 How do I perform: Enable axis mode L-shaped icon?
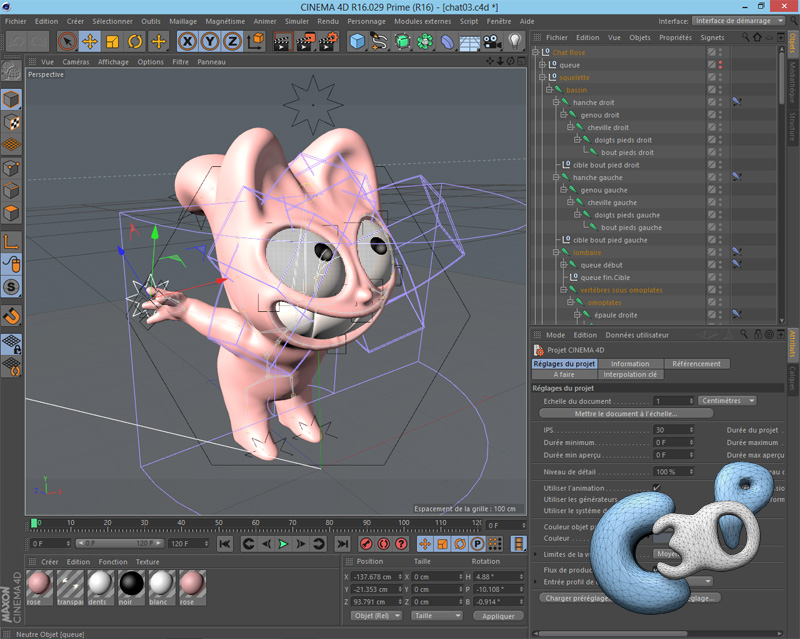pyautogui.click(x=11, y=241)
